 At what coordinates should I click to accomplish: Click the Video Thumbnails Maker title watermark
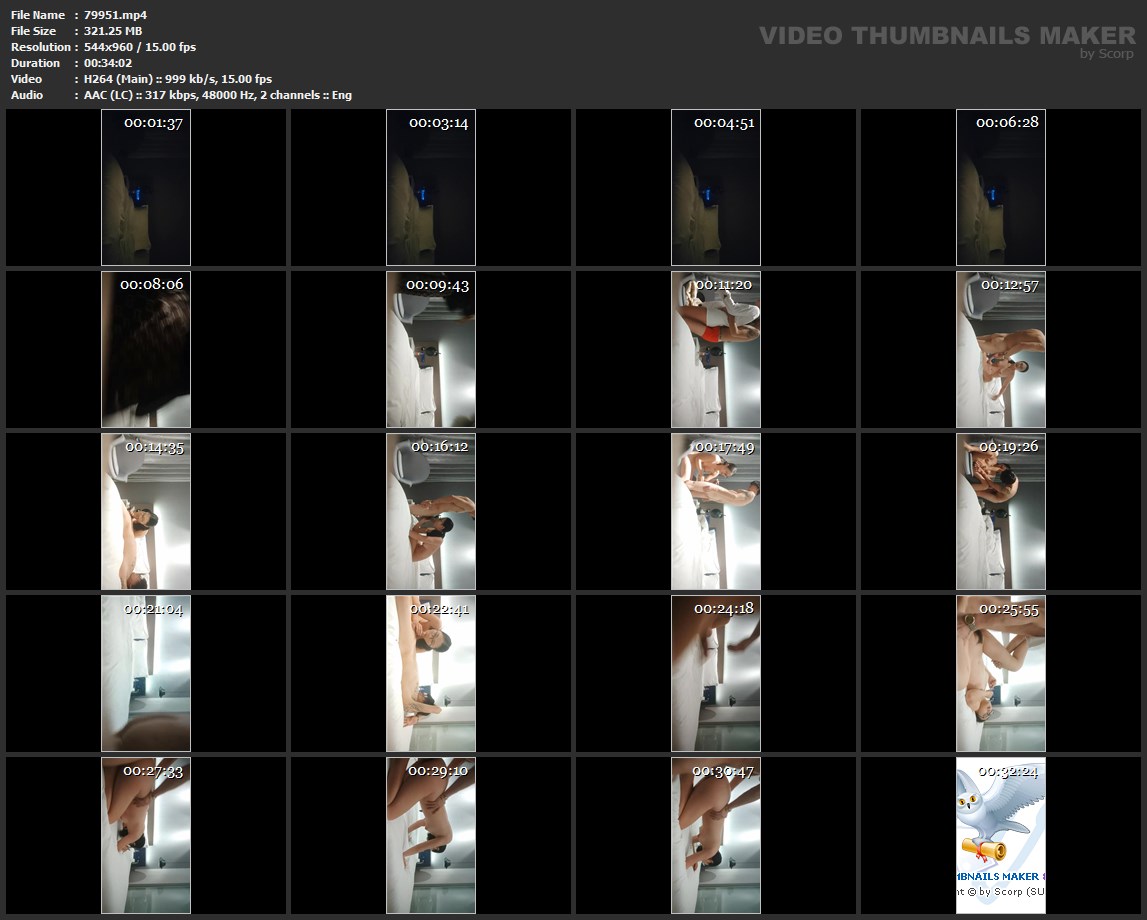pyautogui.click(x=946, y=36)
